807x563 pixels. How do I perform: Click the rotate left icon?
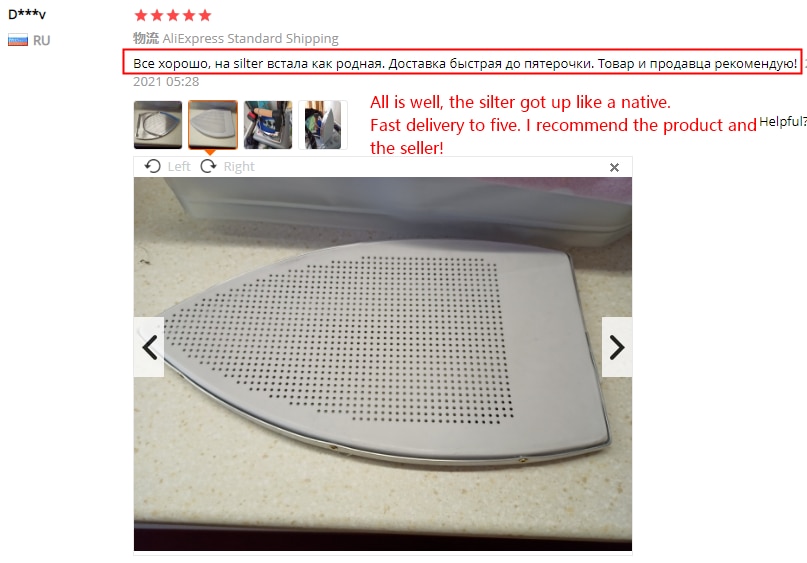click(x=152, y=166)
